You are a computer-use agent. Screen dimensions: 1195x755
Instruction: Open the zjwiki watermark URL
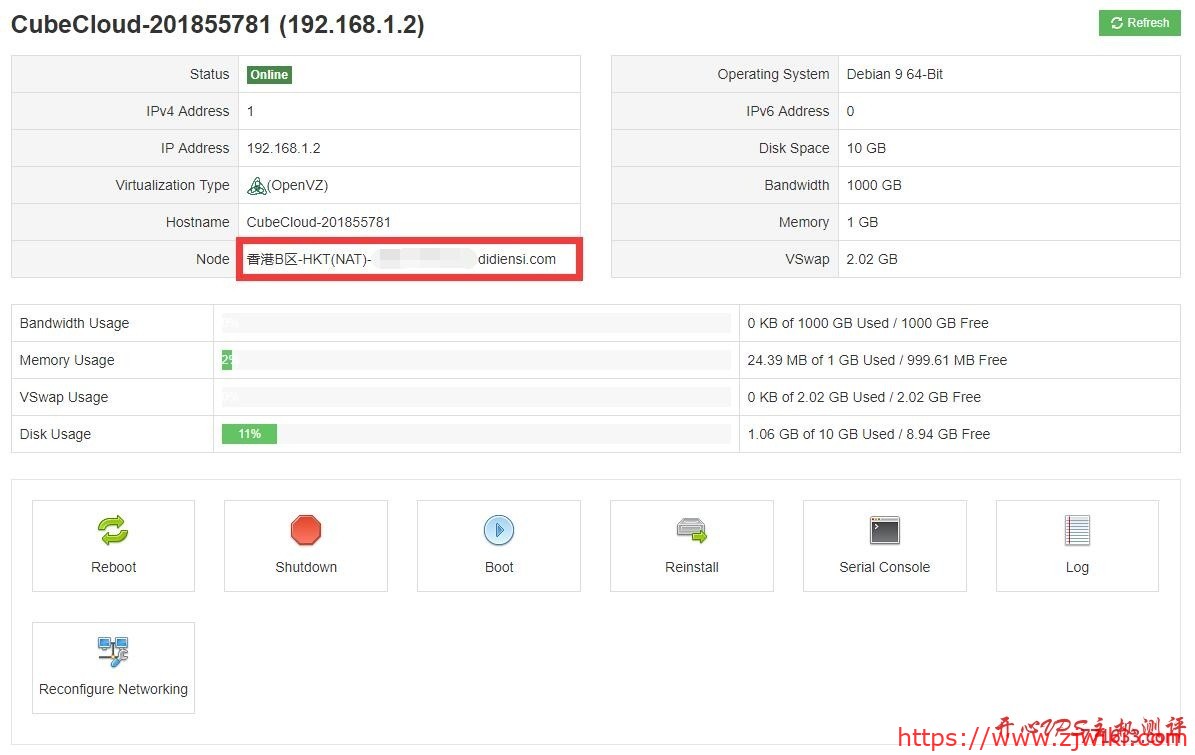pos(1040,738)
